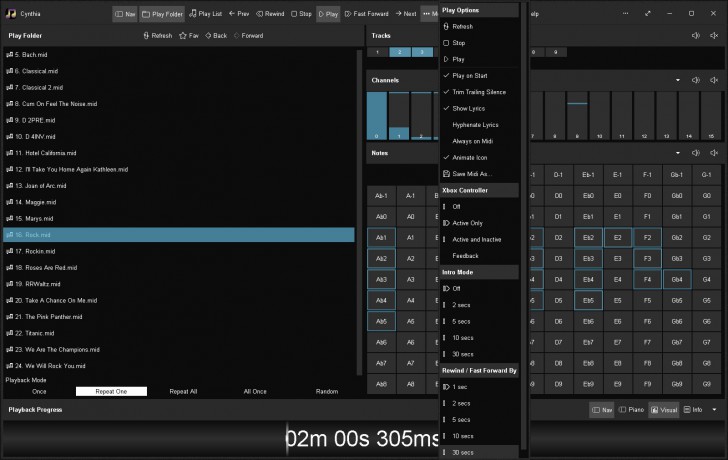Choose Save Midi As in Play Options
The image size is (728, 460).
point(472,173)
